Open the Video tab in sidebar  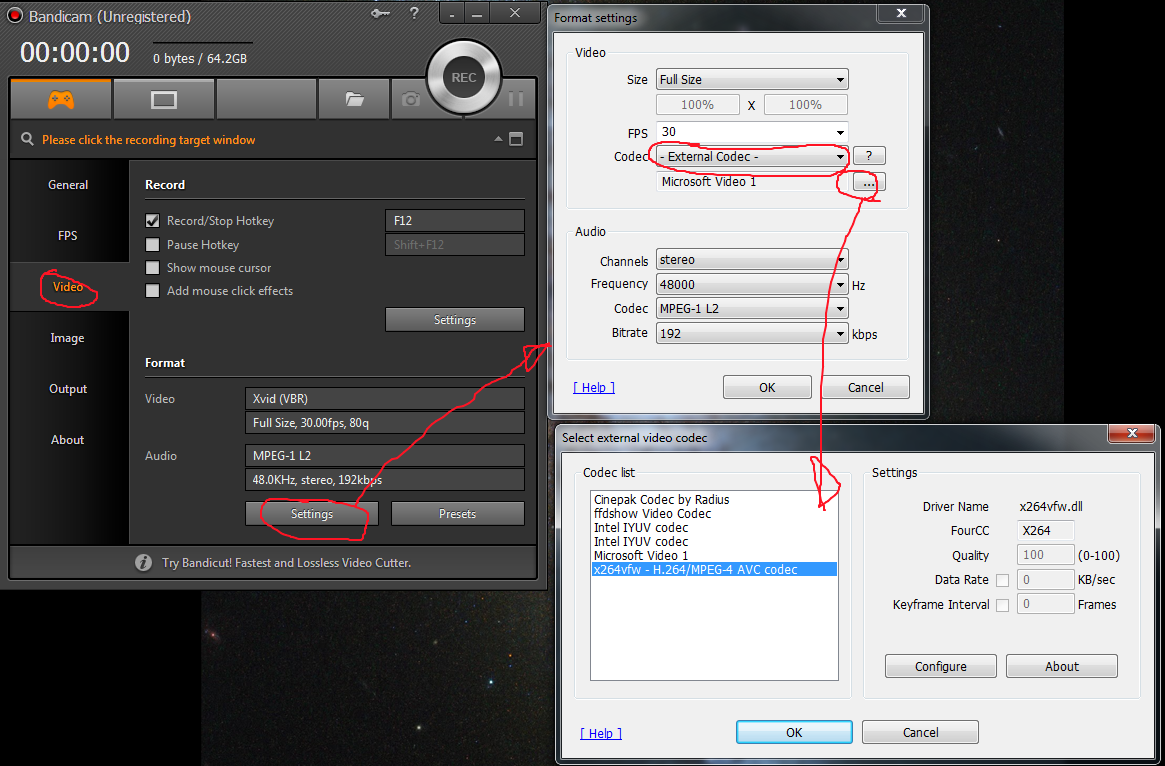click(68, 287)
